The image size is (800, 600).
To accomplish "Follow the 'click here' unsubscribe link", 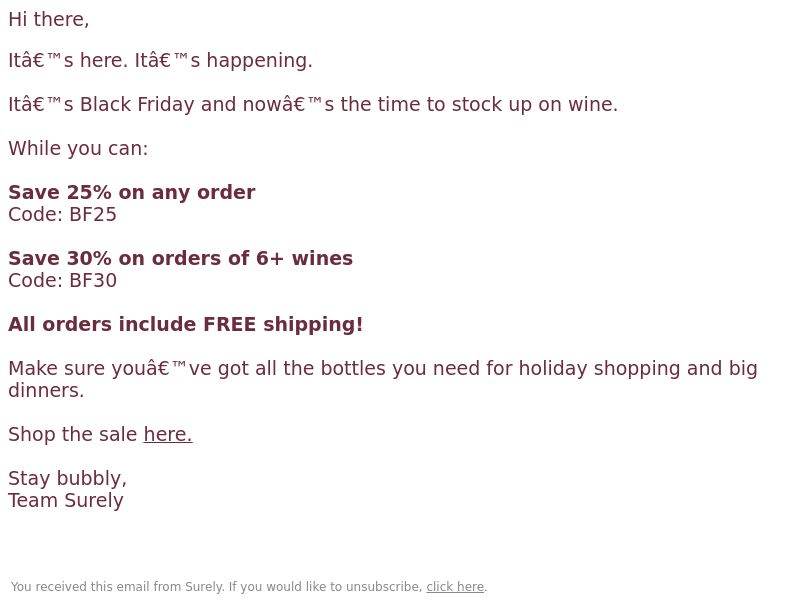I will [x=455, y=587].
